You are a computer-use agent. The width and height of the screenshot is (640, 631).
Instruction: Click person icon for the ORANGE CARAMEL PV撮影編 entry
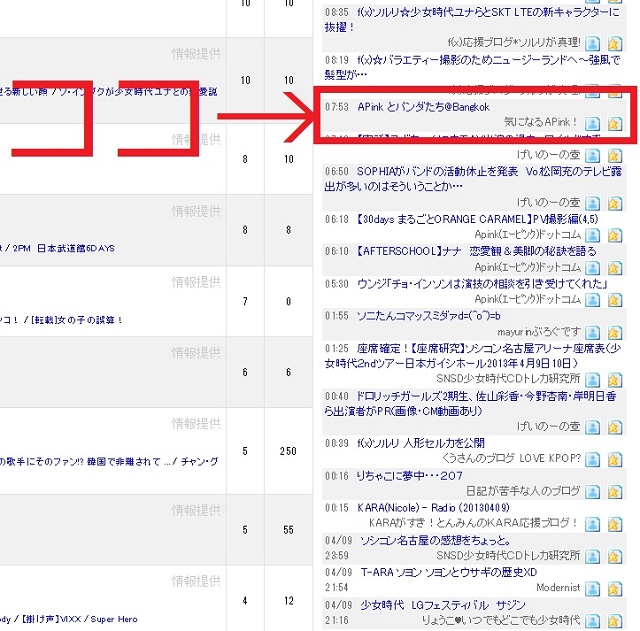(x=592, y=235)
